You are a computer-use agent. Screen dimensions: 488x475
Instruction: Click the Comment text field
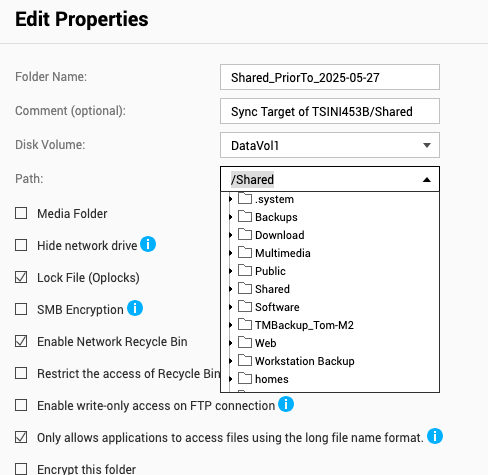(330, 111)
